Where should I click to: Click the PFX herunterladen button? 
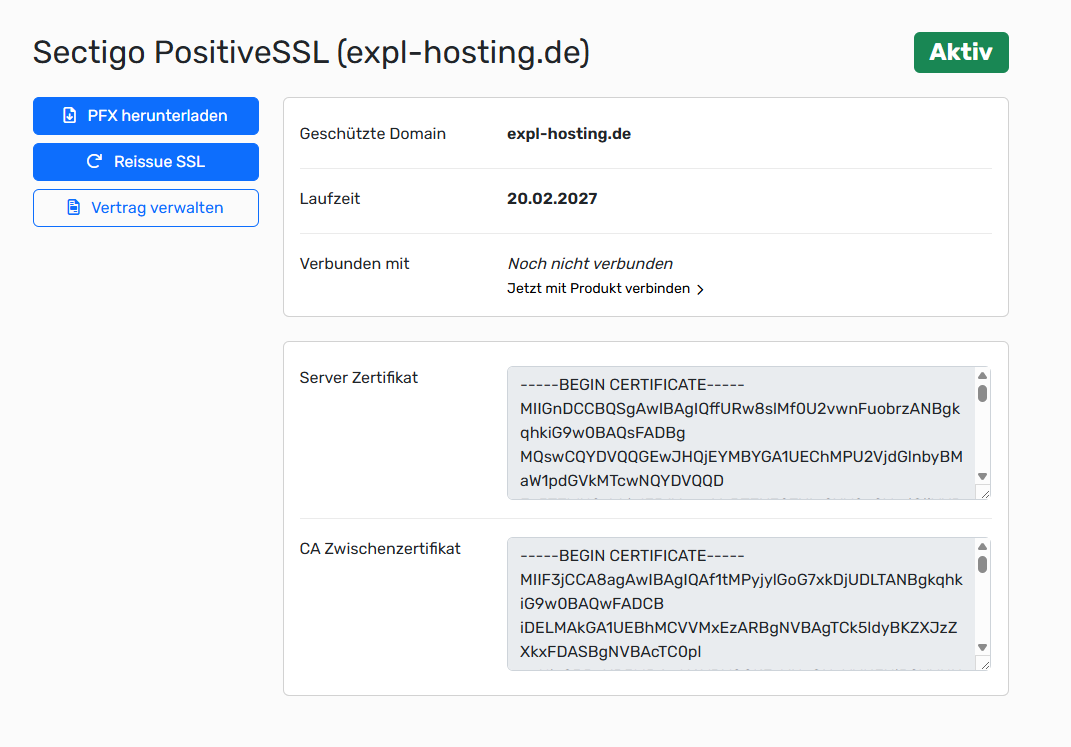(145, 116)
